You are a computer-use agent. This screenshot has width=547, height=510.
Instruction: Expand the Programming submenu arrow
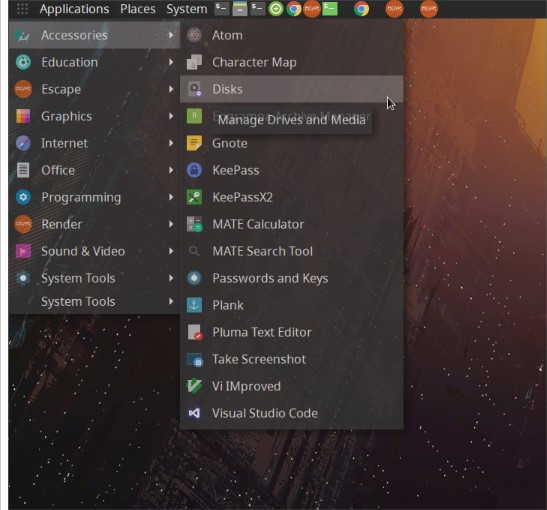pos(171,197)
